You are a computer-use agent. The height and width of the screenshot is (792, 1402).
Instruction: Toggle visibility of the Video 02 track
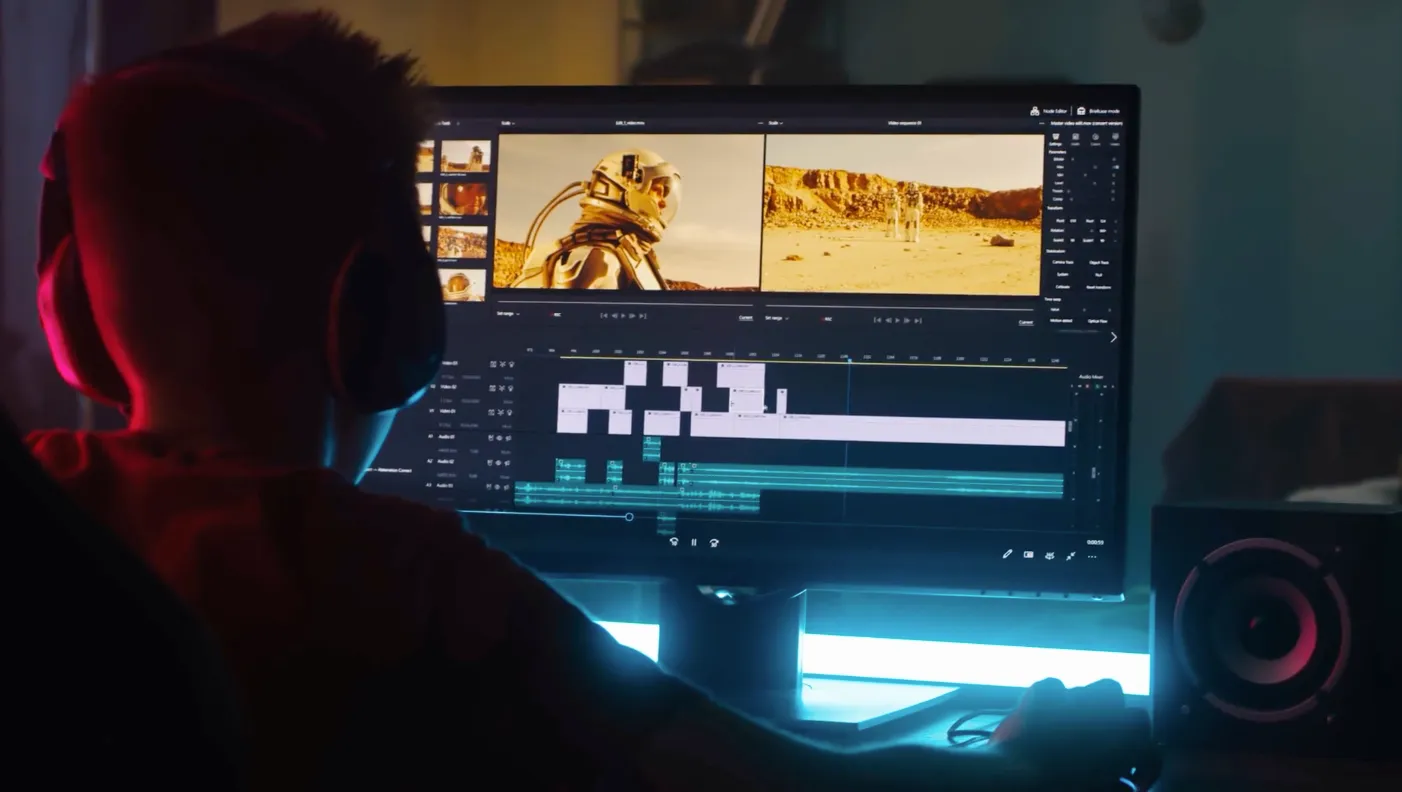click(512, 387)
